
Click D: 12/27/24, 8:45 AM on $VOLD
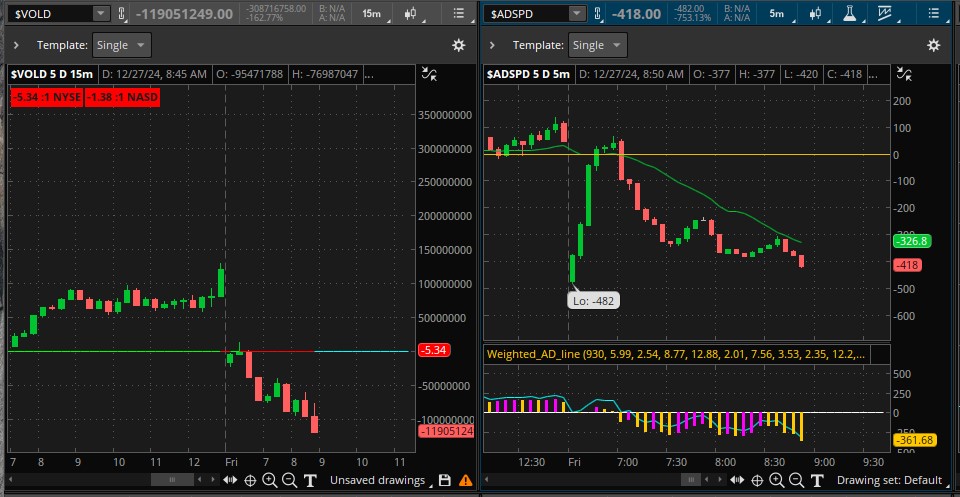click(154, 75)
